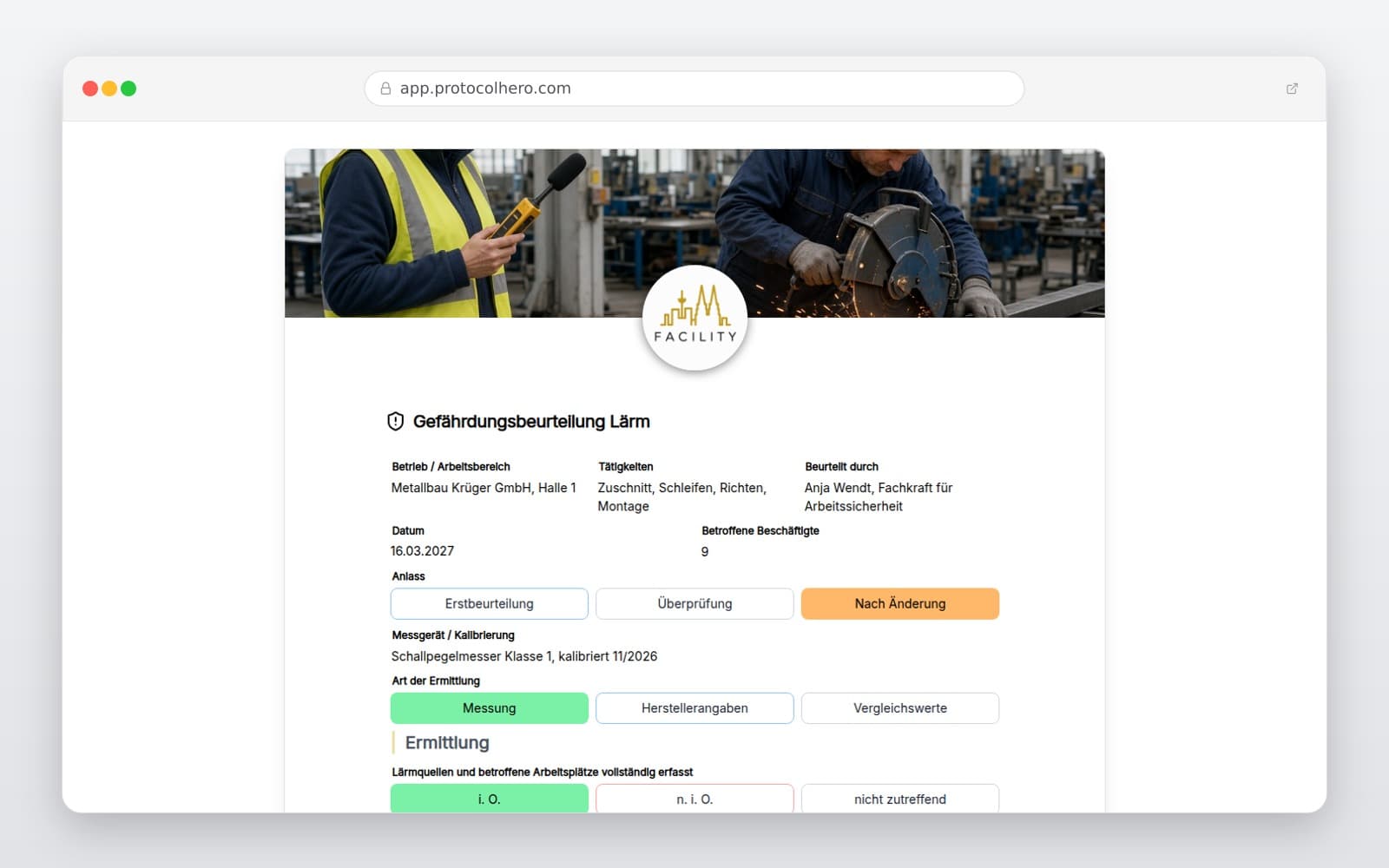The image size is (1389, 868).
Task: Click the workshop header banner image
Action: coord(694,233)
